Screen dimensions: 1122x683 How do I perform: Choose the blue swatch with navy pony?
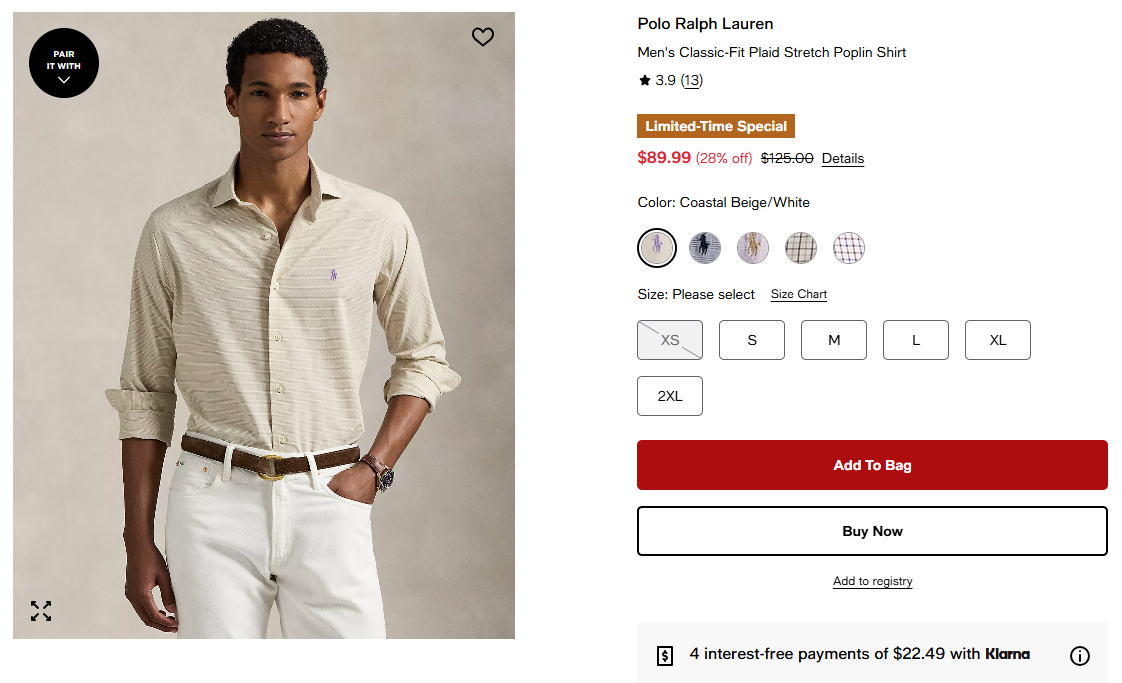click(705, 247)
